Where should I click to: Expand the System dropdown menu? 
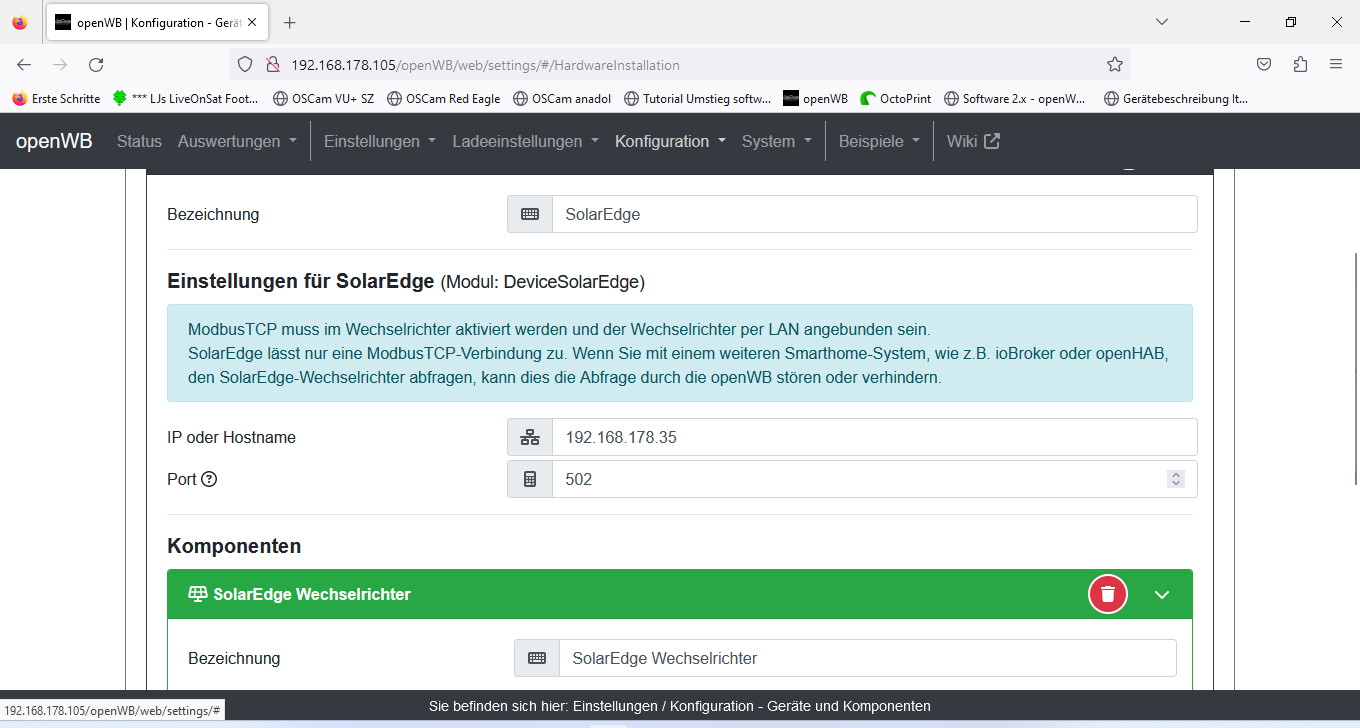(776, 141)
